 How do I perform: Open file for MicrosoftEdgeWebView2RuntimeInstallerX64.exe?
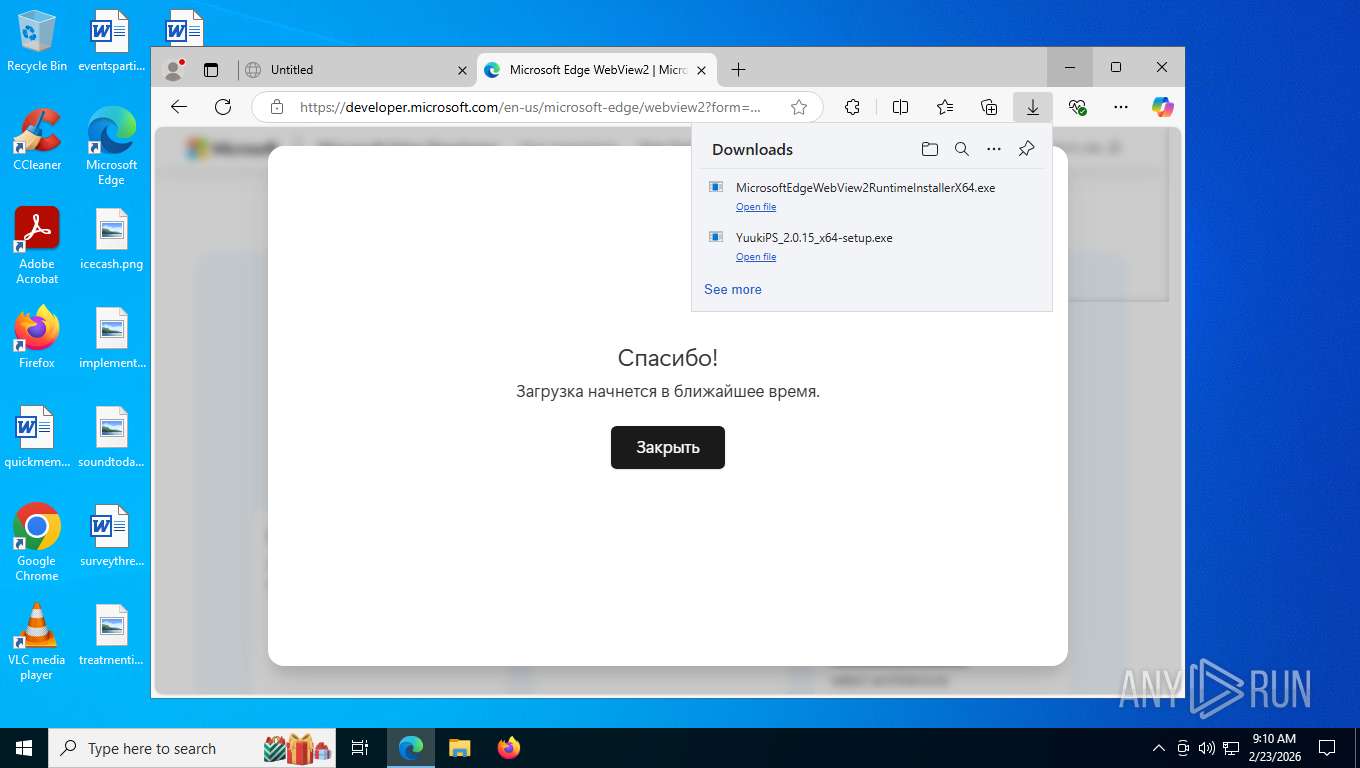click(x=756, y=207)
